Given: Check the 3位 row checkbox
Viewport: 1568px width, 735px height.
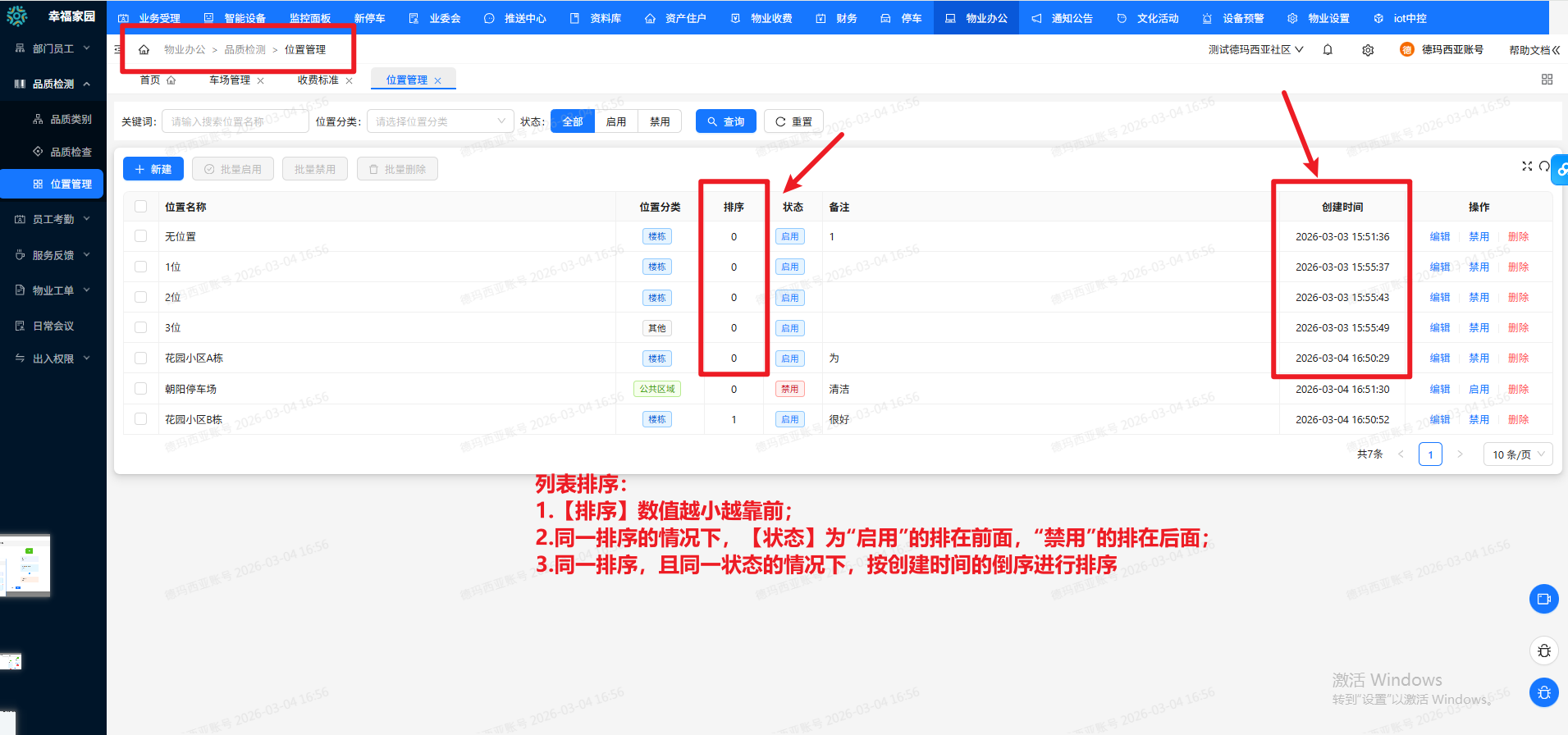Looking at the screenshot, I should click(x=141, y=327).
